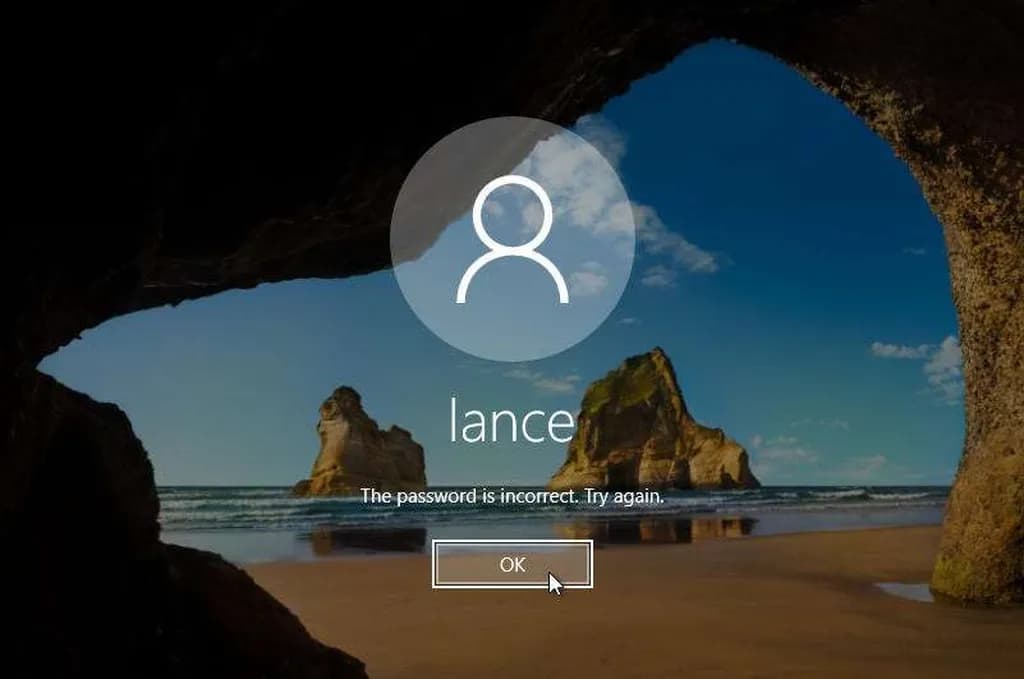Click the larger moss-topped sea stack rock
1024x679 pixels.
(x=650, y=425)
